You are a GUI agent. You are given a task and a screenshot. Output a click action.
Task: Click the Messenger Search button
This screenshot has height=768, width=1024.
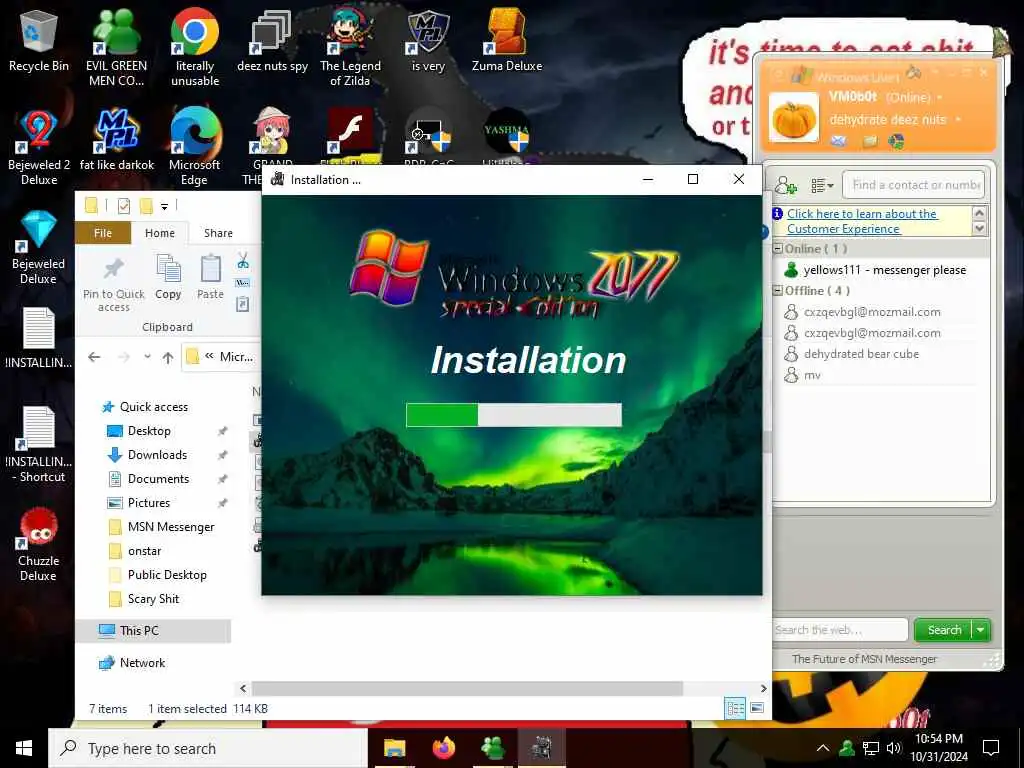tap(944, 630)
